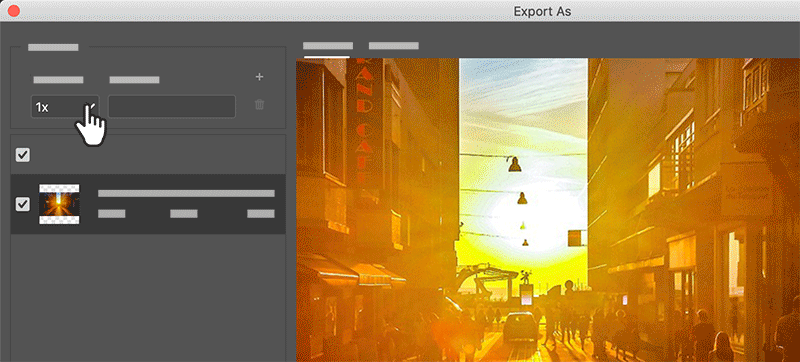Select the underlined first preview tab
The width and height of the screenshot is (800, 362).
328,46
